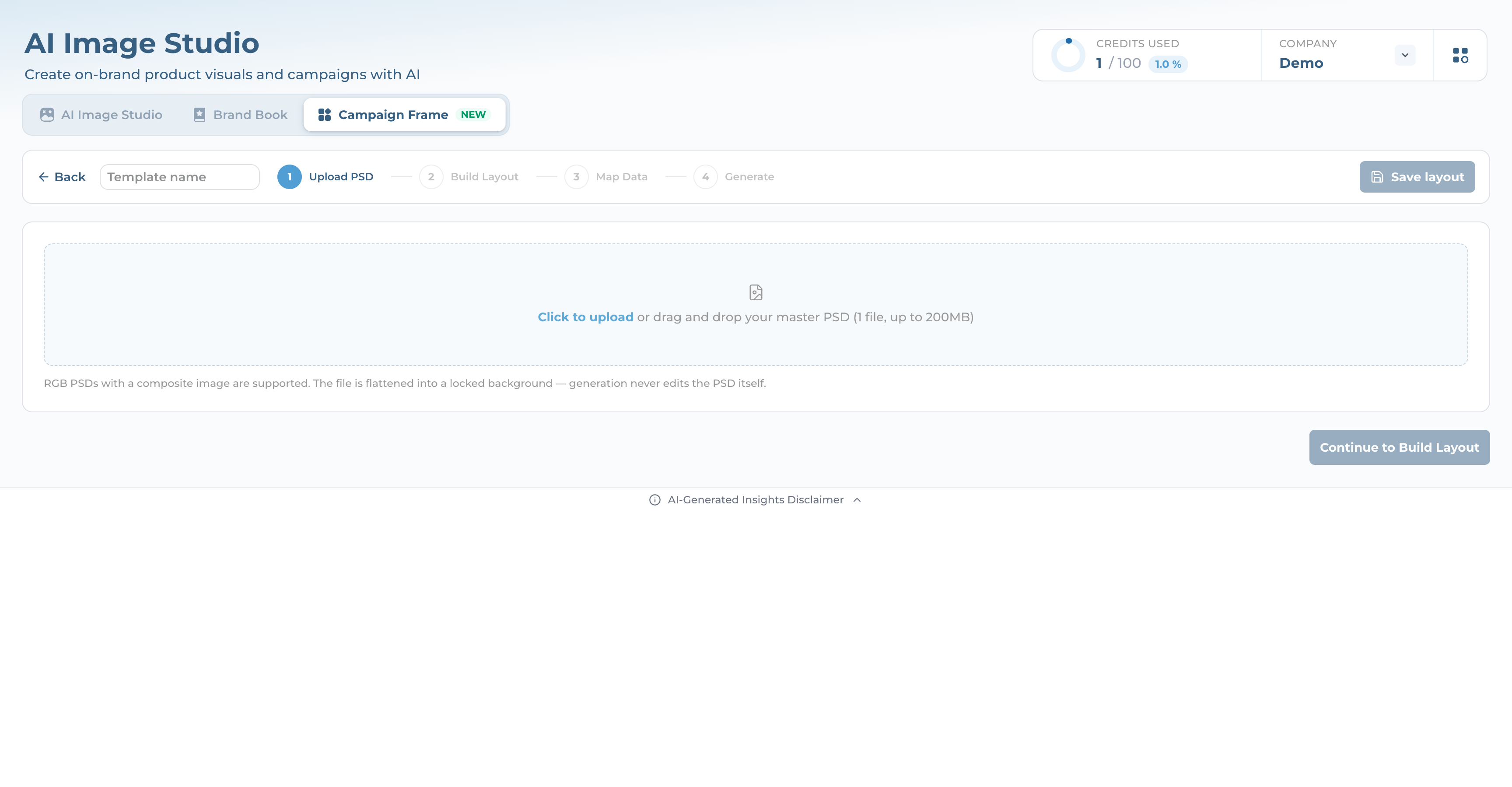Click the AI-Generated Insights Disclaimer text
The width and height of the screenshot is (1512, 787).
(x=756, y=500)
